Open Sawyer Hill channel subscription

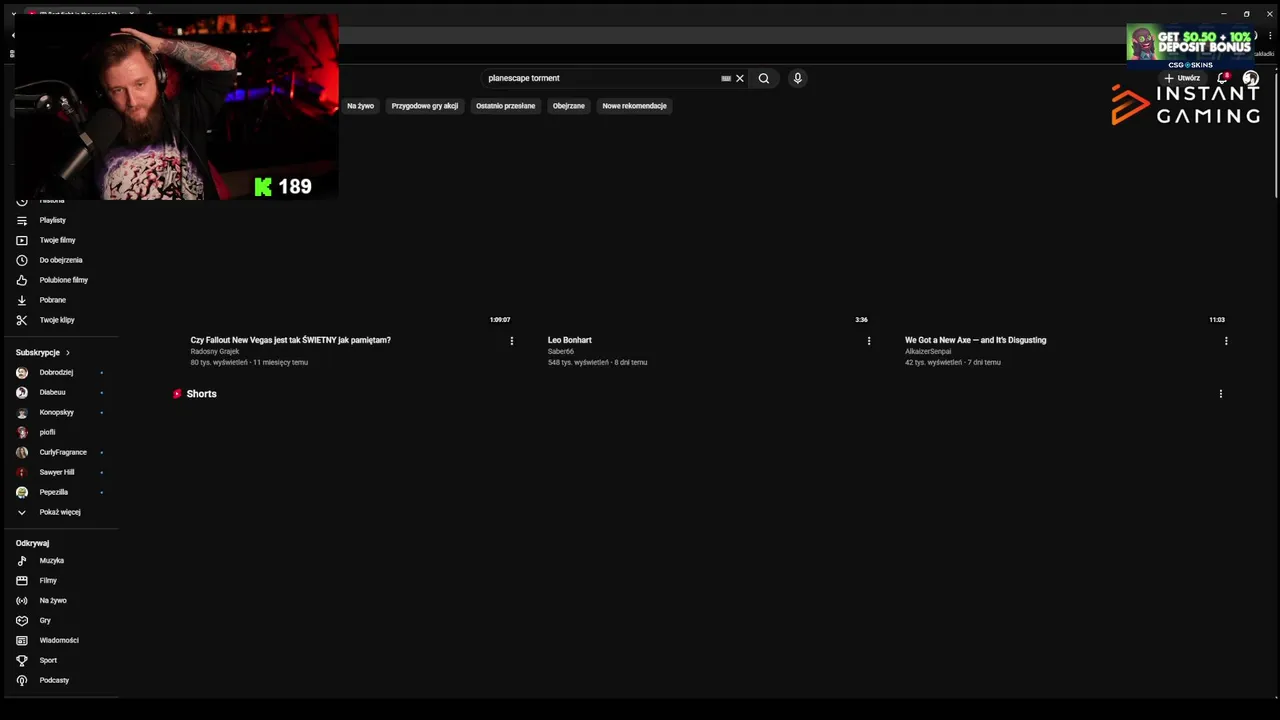tap(60, 472)
